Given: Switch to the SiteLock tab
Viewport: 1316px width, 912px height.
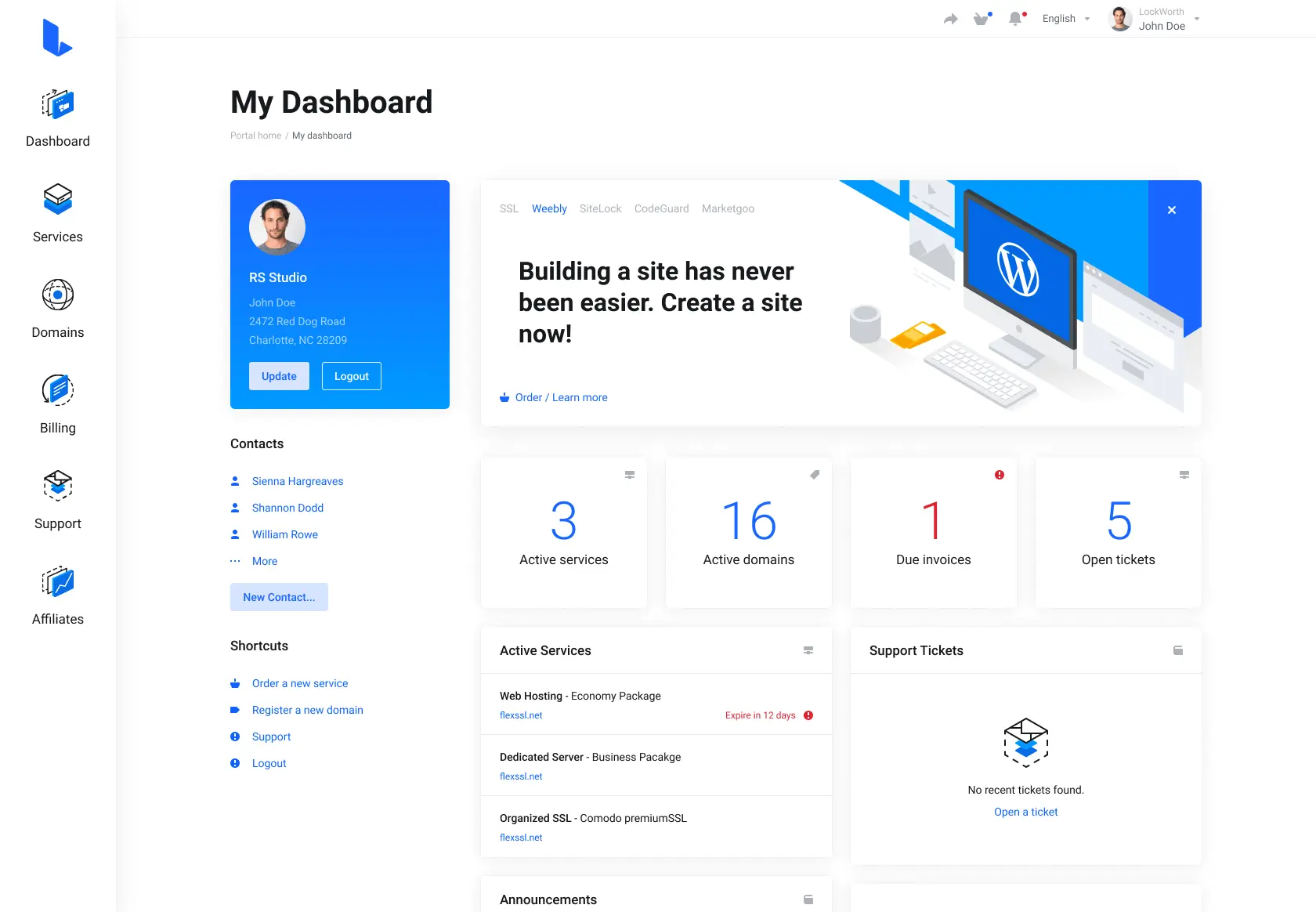Looking at the screenshot, I should pyautogui.click(x=600, y=208).
